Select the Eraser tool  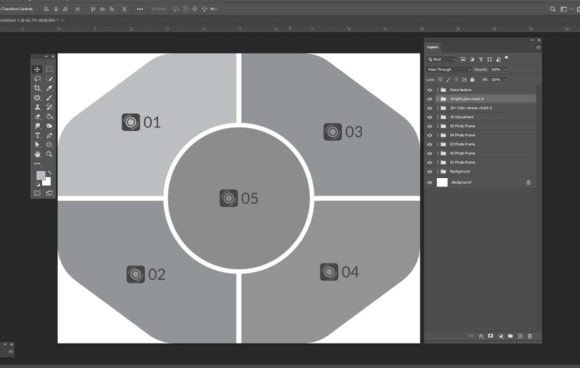[37, 117]
